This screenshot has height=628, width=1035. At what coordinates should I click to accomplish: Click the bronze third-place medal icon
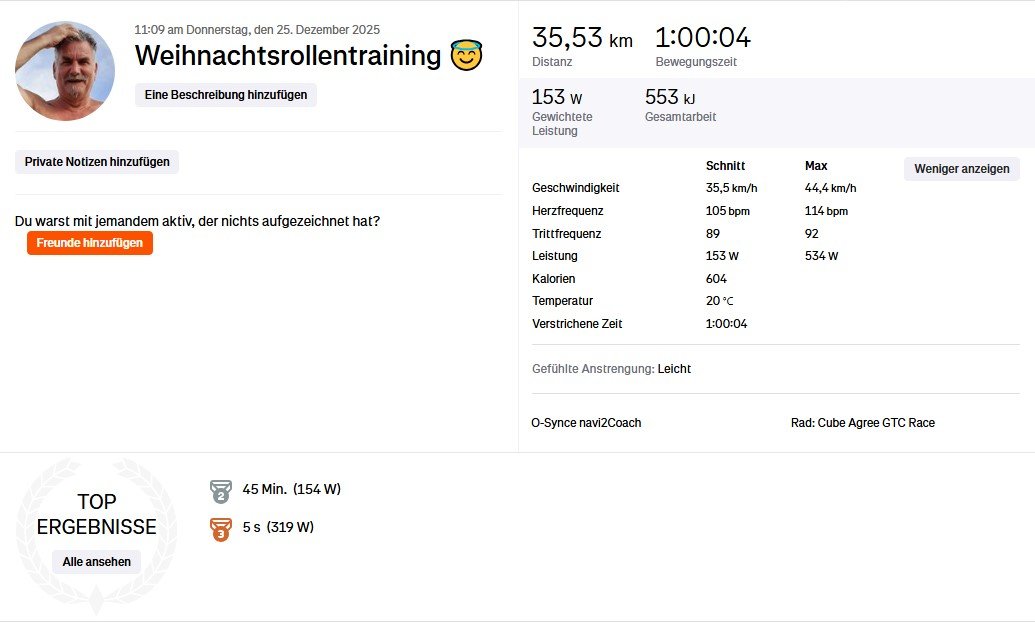coord(221,528)
